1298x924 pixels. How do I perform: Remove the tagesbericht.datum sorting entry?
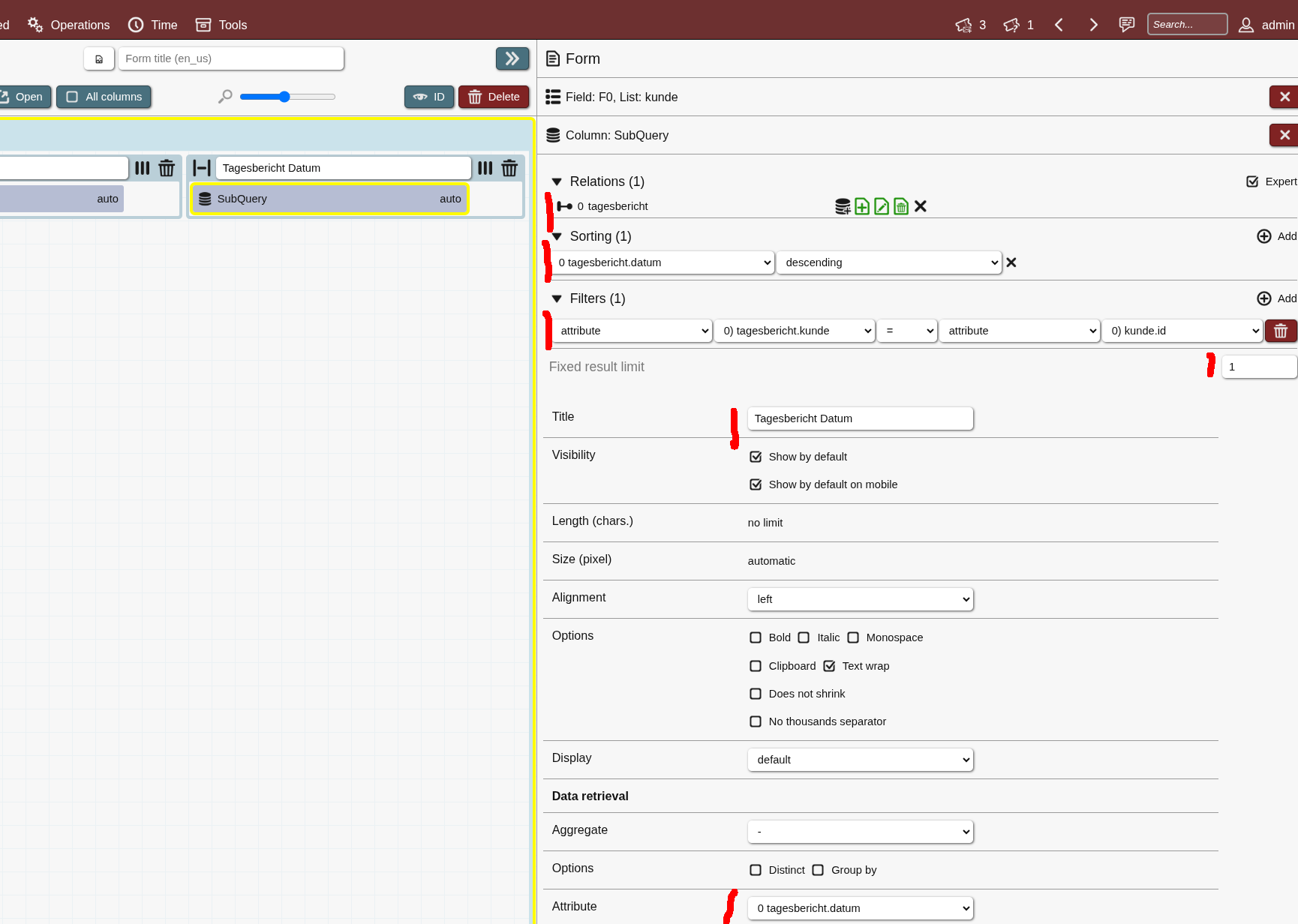point(1011,262)
